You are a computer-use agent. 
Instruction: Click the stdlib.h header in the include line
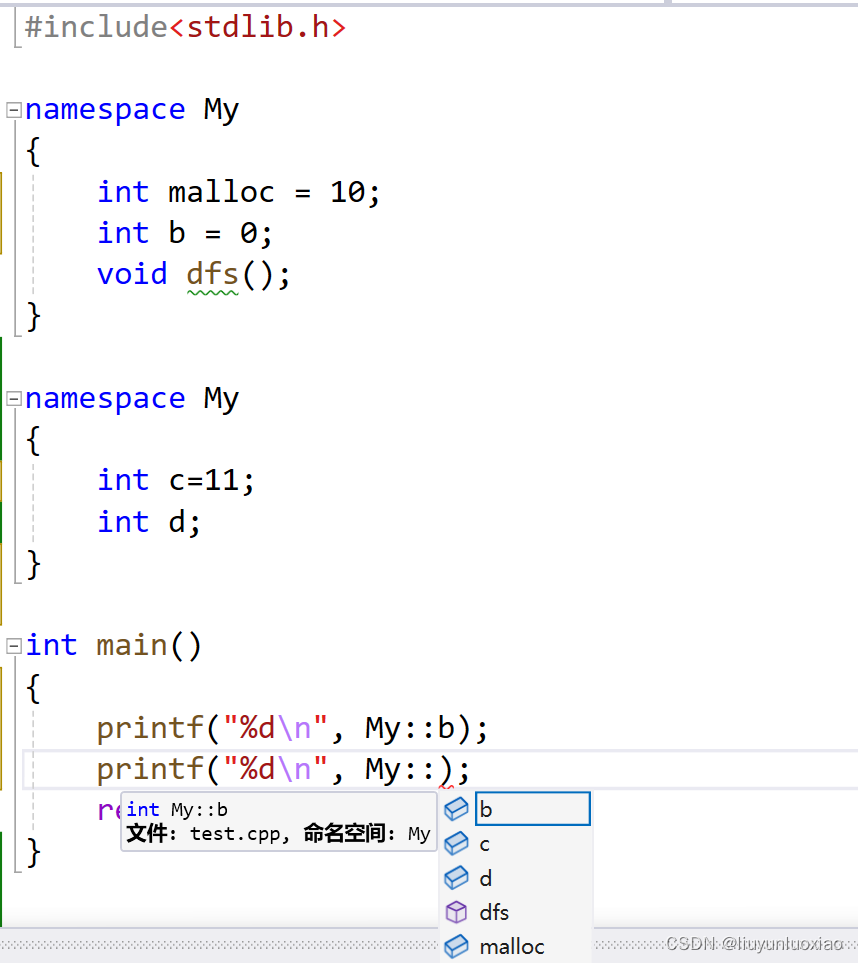click(x=257, y=27)
